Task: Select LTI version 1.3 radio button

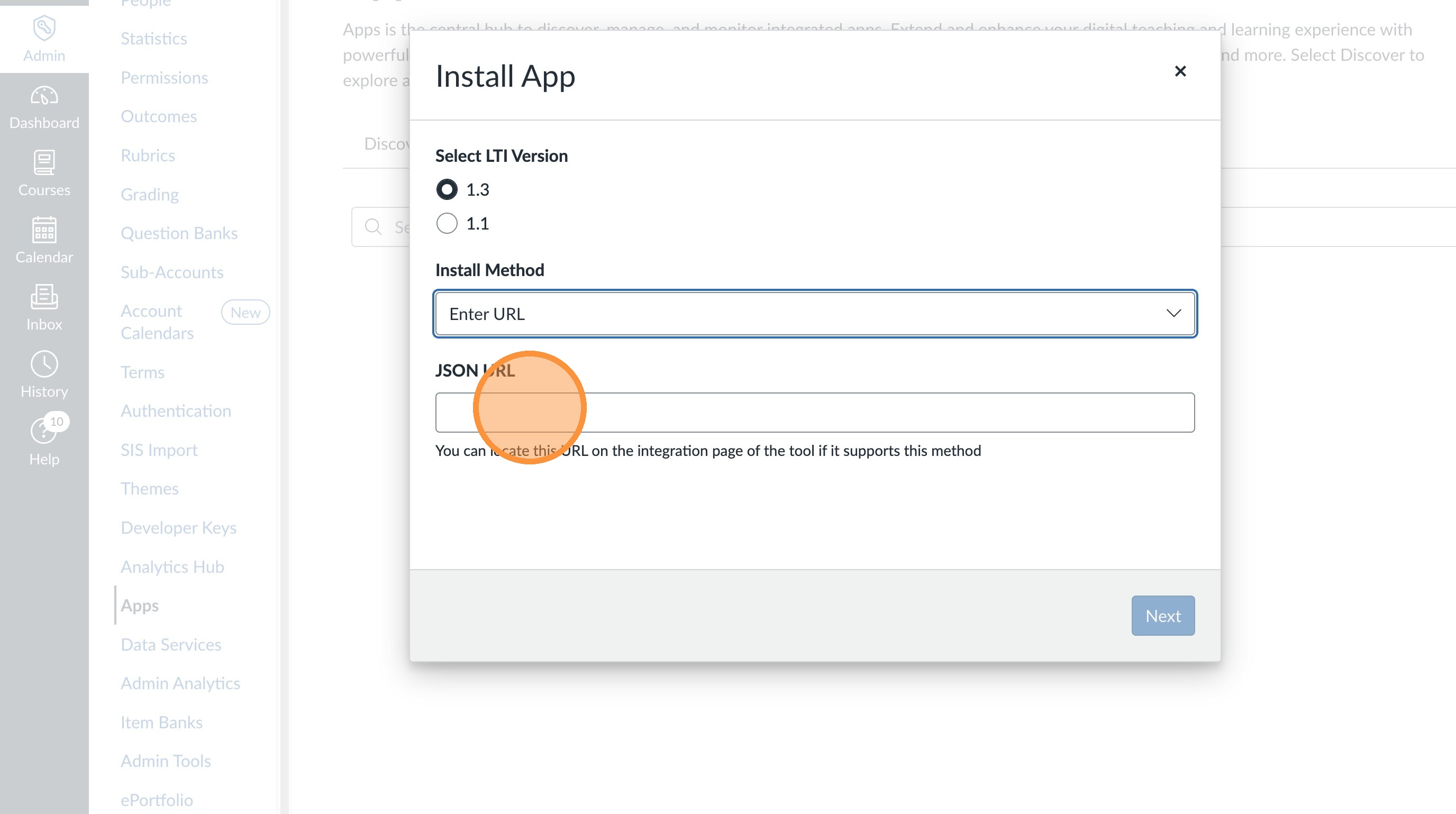Action: point(447,189)
